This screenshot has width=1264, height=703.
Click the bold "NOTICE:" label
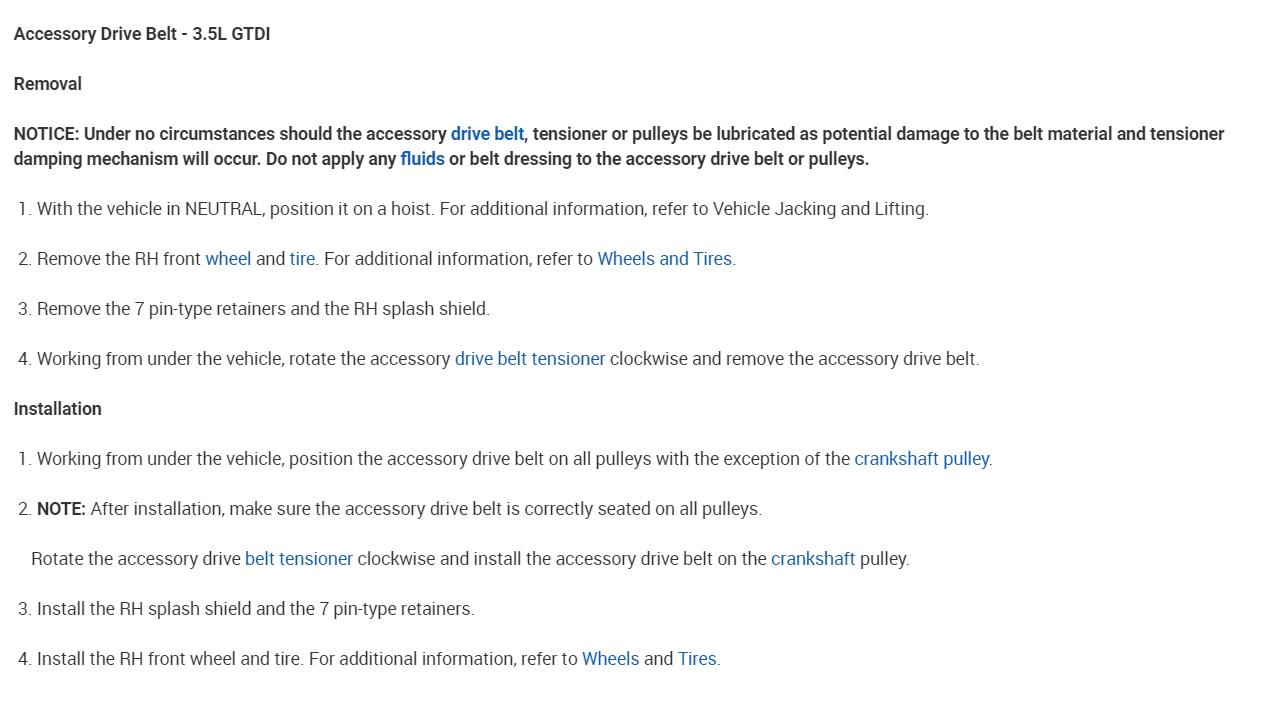(x=46, y=134)
